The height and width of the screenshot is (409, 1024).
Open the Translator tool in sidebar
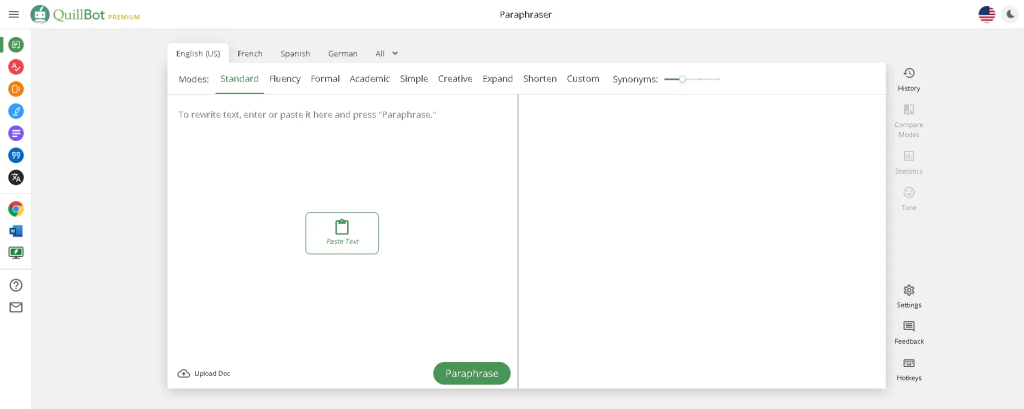point(16,177)
